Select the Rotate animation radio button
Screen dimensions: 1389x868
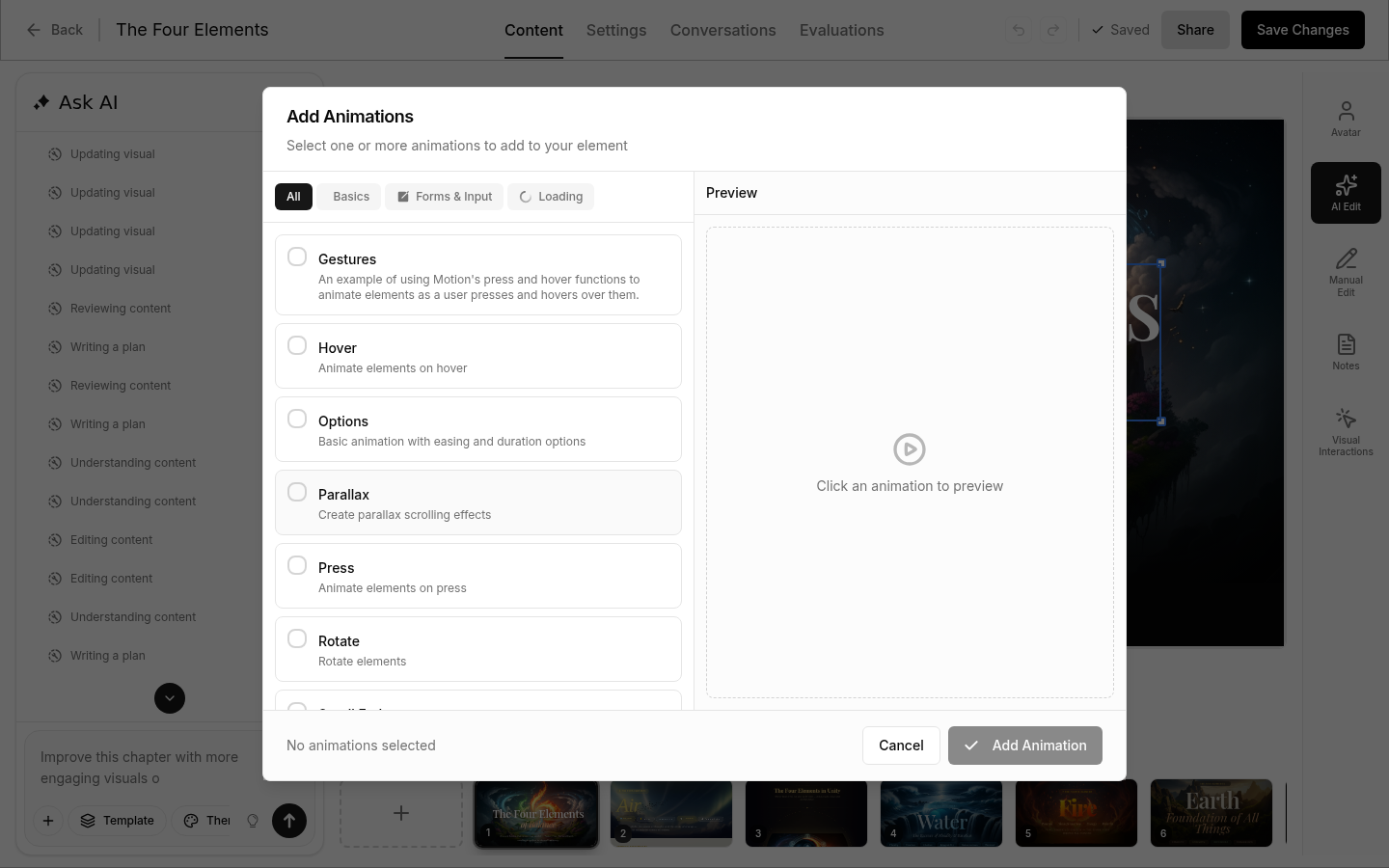click(x=297, y=639)
